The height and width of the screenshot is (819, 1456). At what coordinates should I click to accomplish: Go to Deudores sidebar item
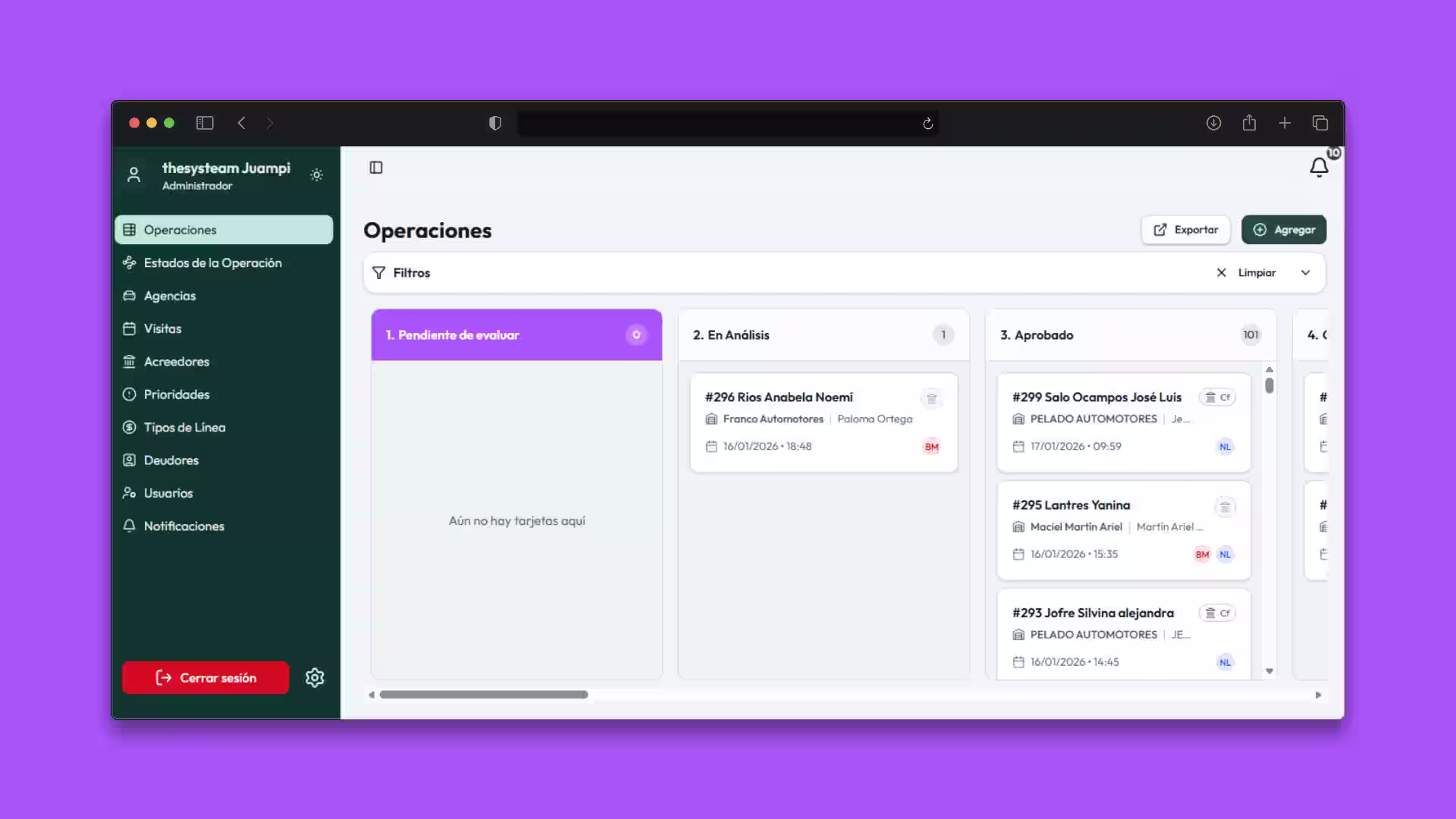coord(171,460)
